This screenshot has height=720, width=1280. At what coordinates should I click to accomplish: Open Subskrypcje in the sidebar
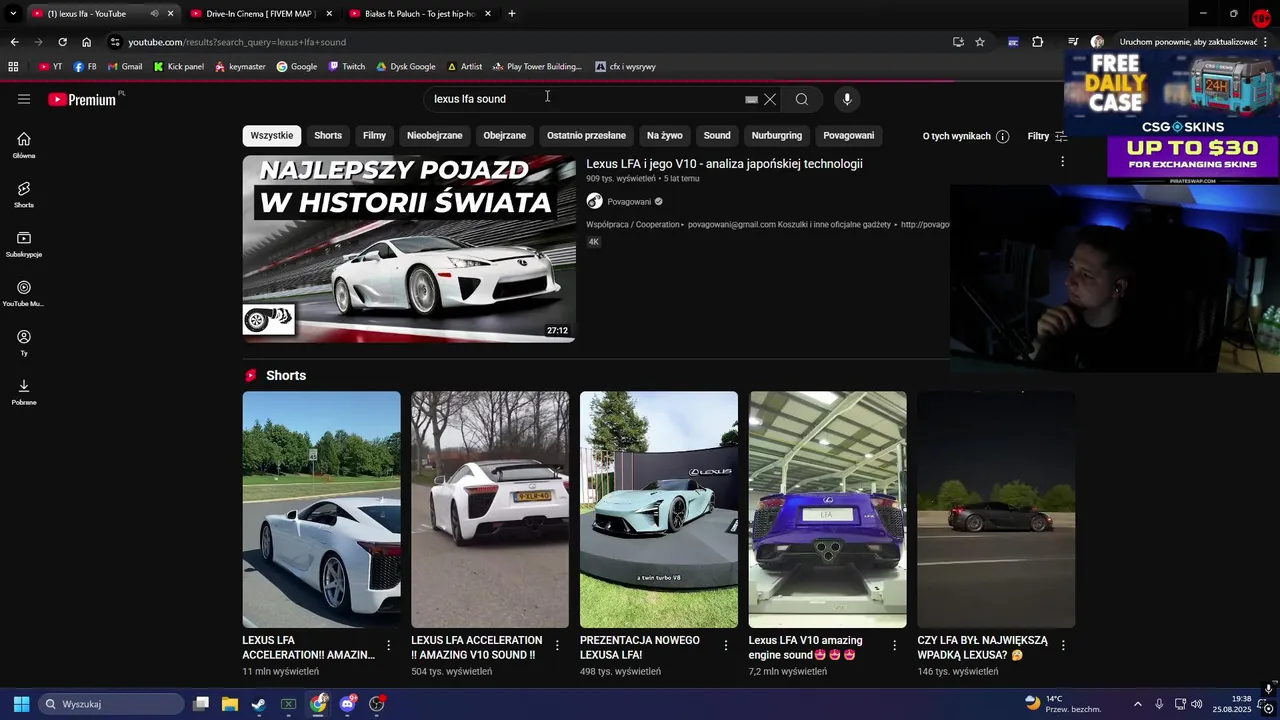[24, 244]
